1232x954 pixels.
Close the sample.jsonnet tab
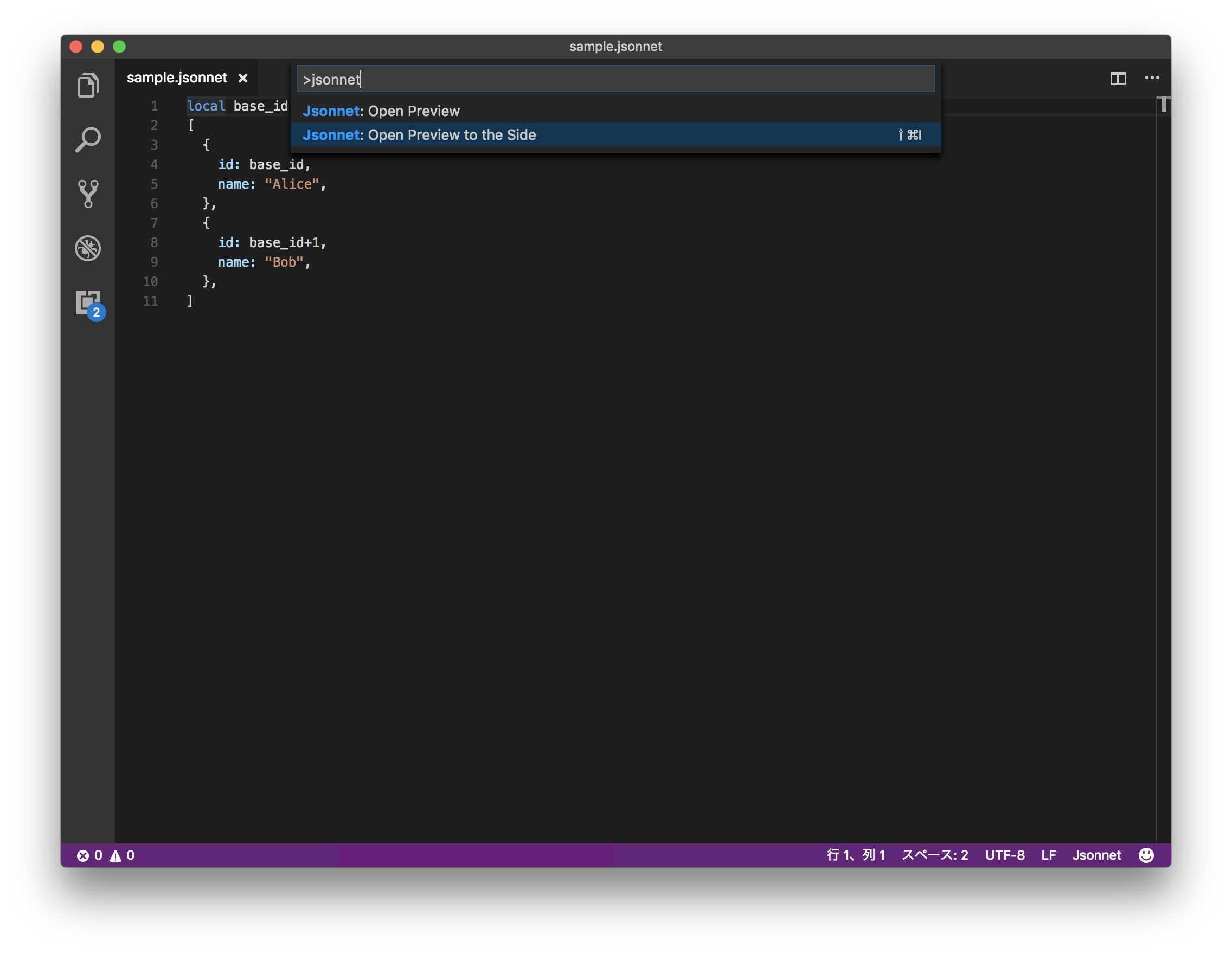tap(242, 78)
